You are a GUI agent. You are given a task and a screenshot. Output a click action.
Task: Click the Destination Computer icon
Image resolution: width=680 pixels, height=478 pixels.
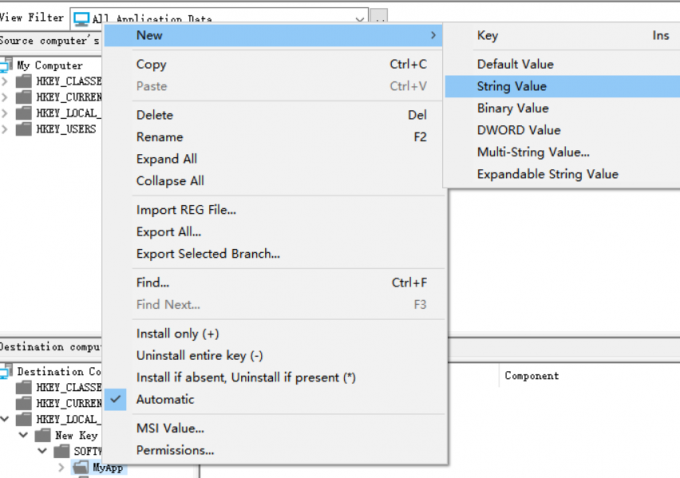[8, 371]
